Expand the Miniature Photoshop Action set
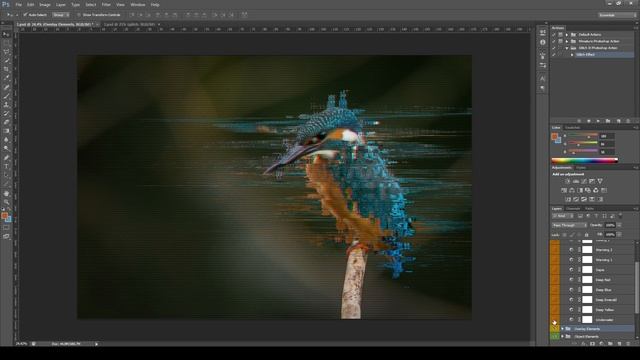Image resolution: width=640 pixels, height=360 pixels. [x=567, y=41]
